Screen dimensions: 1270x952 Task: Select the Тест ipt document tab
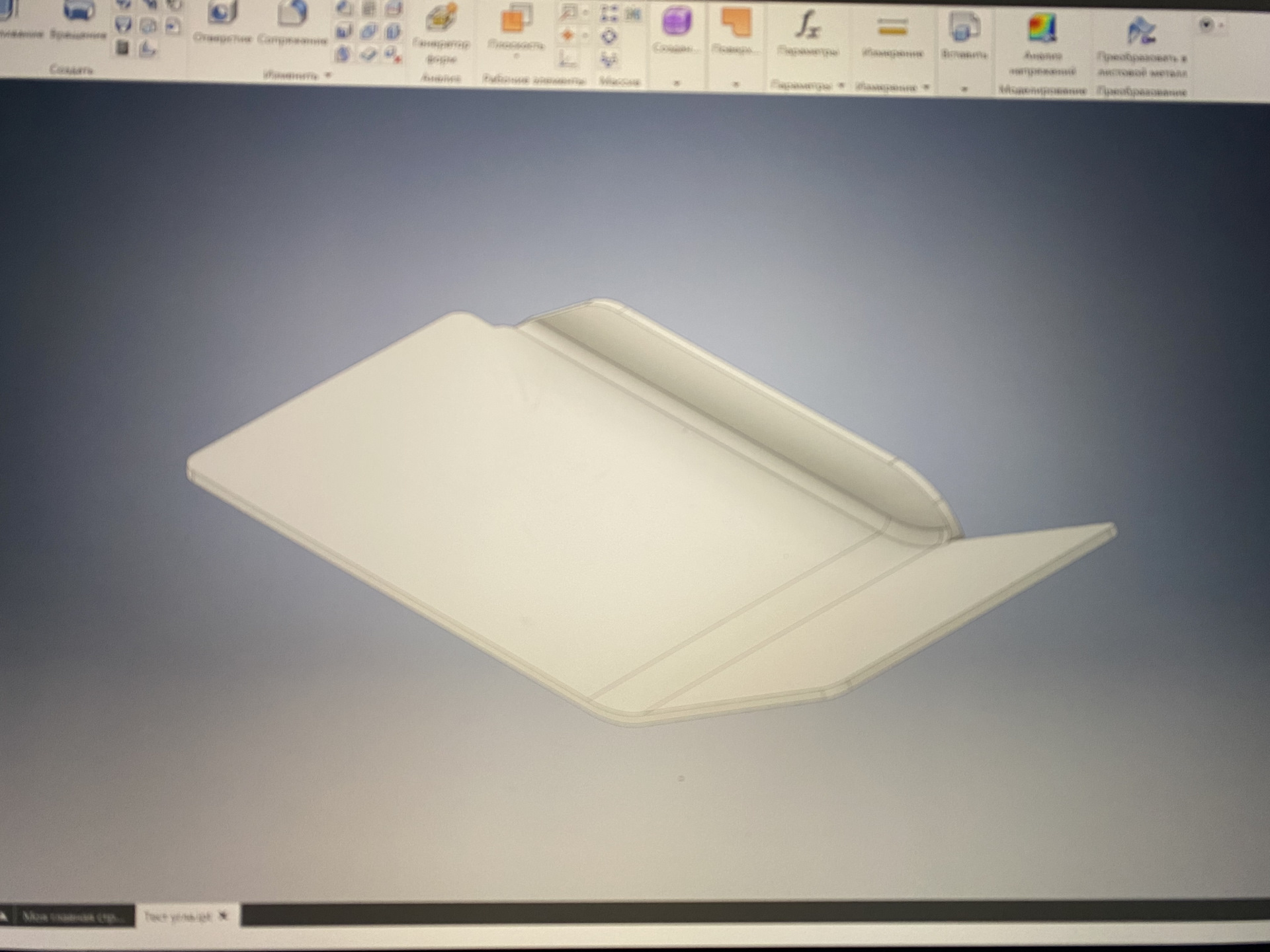[x=177, y=917]
